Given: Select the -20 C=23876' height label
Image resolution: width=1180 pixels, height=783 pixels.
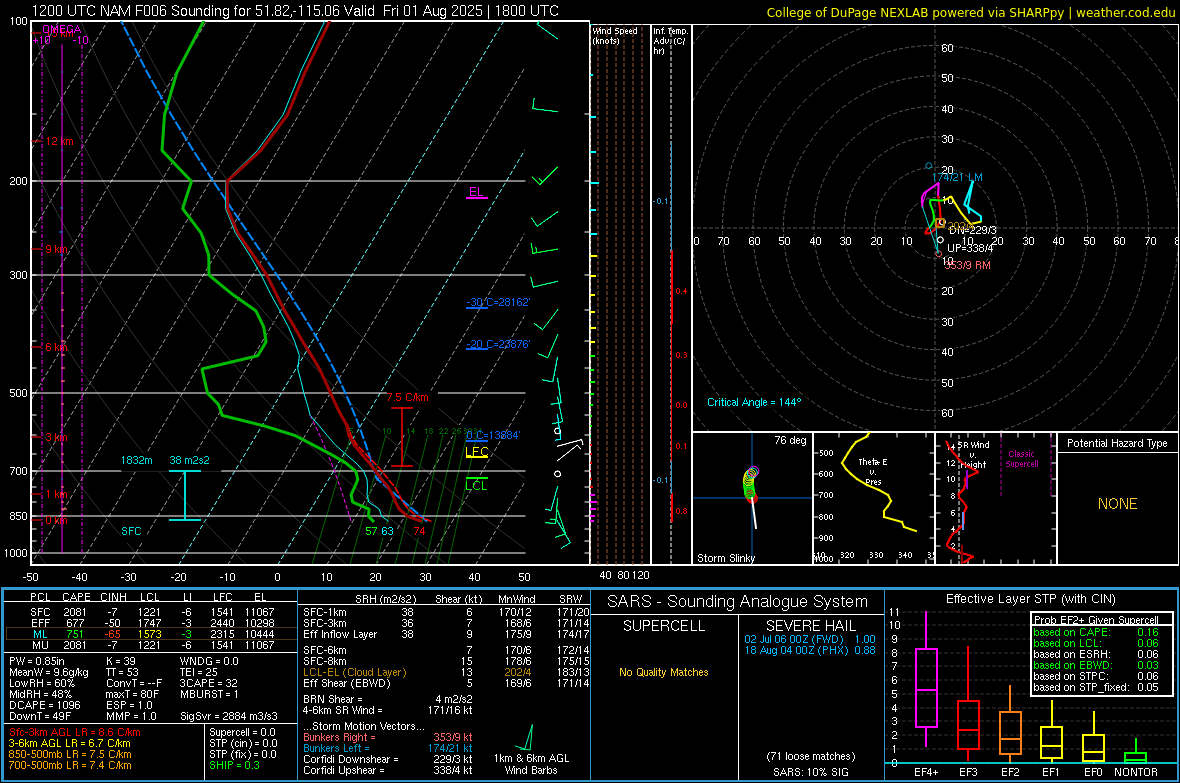Looking at the screenshot, I should pyautogui.click(x=498, y=344).
